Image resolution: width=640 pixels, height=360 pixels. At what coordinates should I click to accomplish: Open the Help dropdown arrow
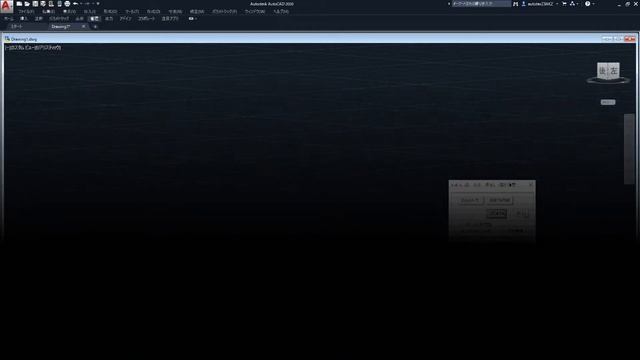593,4
